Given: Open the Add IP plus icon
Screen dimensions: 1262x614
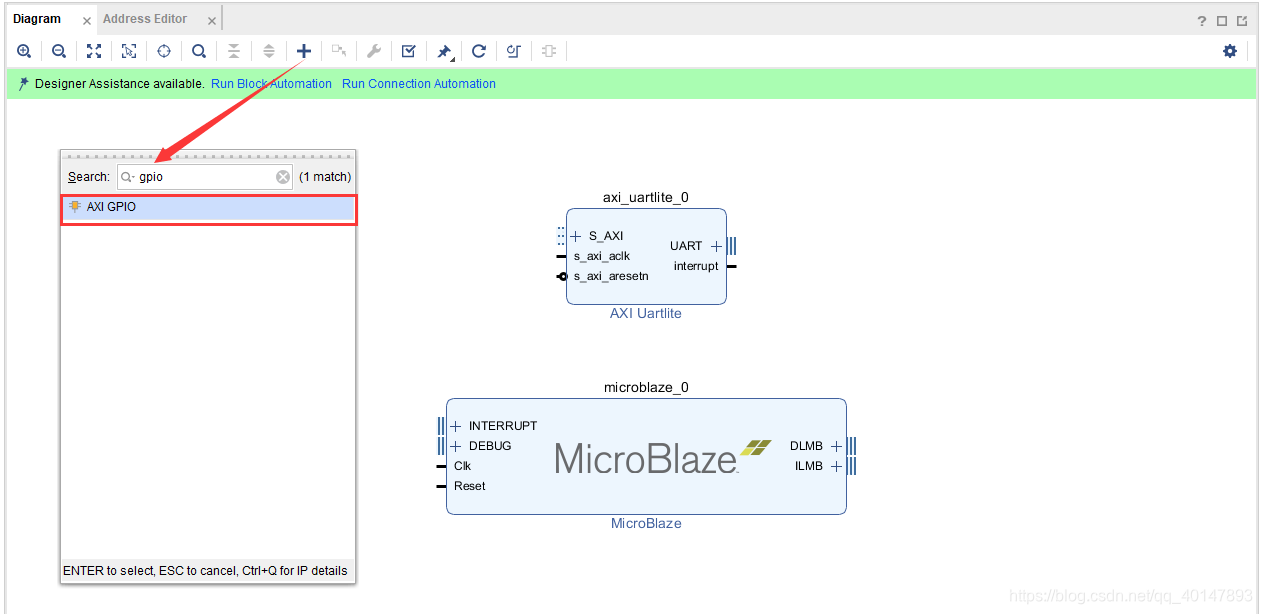Looking at the screenshot, I should point(303,50).
